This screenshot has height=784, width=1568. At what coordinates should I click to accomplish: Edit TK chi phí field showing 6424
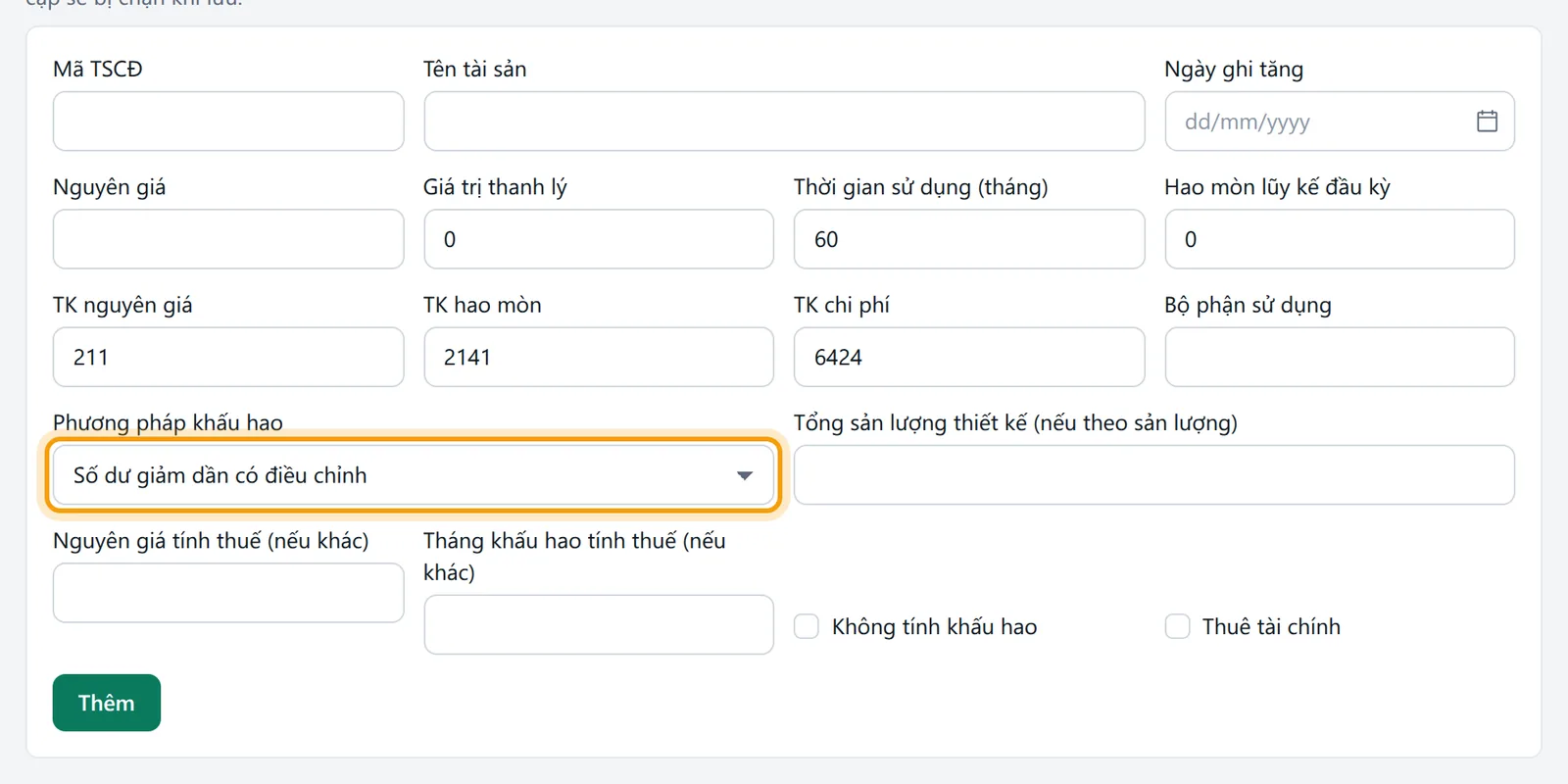pyautogui.click(x=969, y=357)
